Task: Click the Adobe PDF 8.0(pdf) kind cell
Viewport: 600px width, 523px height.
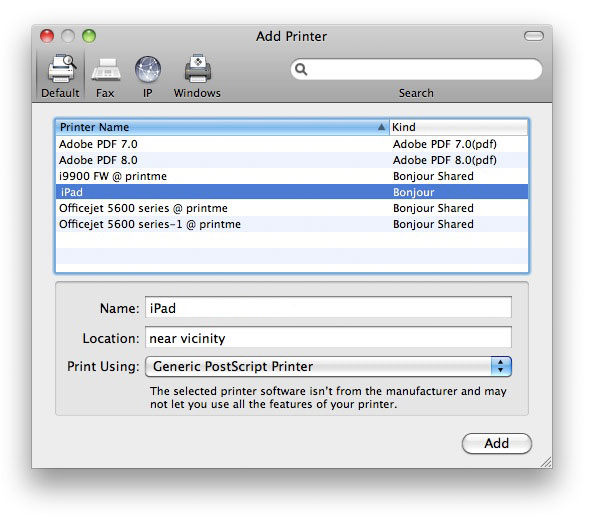Action: pyautogui.click(x=445, y=160)
